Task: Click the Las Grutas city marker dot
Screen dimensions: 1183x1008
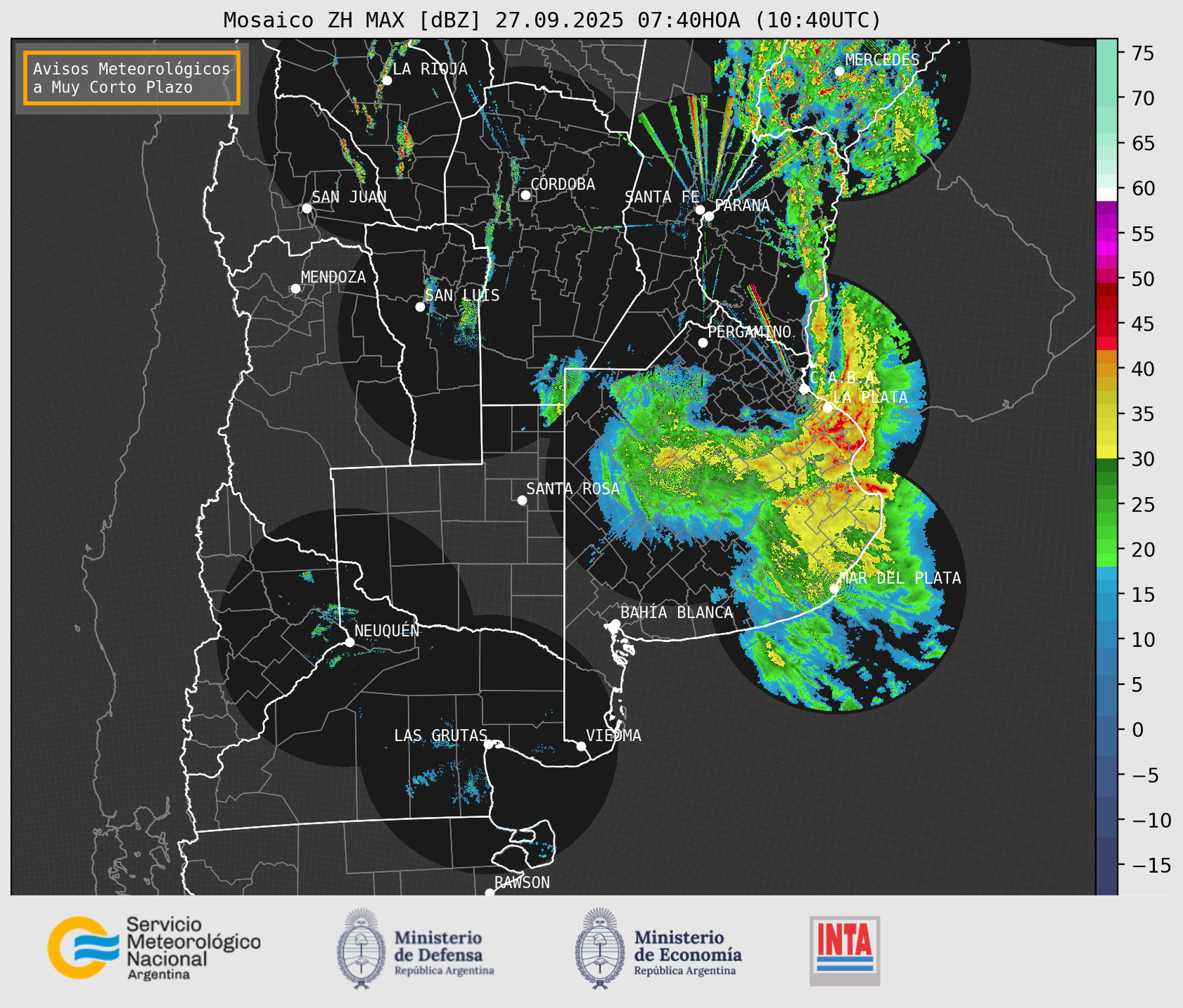Action: (x=489, y=744)
